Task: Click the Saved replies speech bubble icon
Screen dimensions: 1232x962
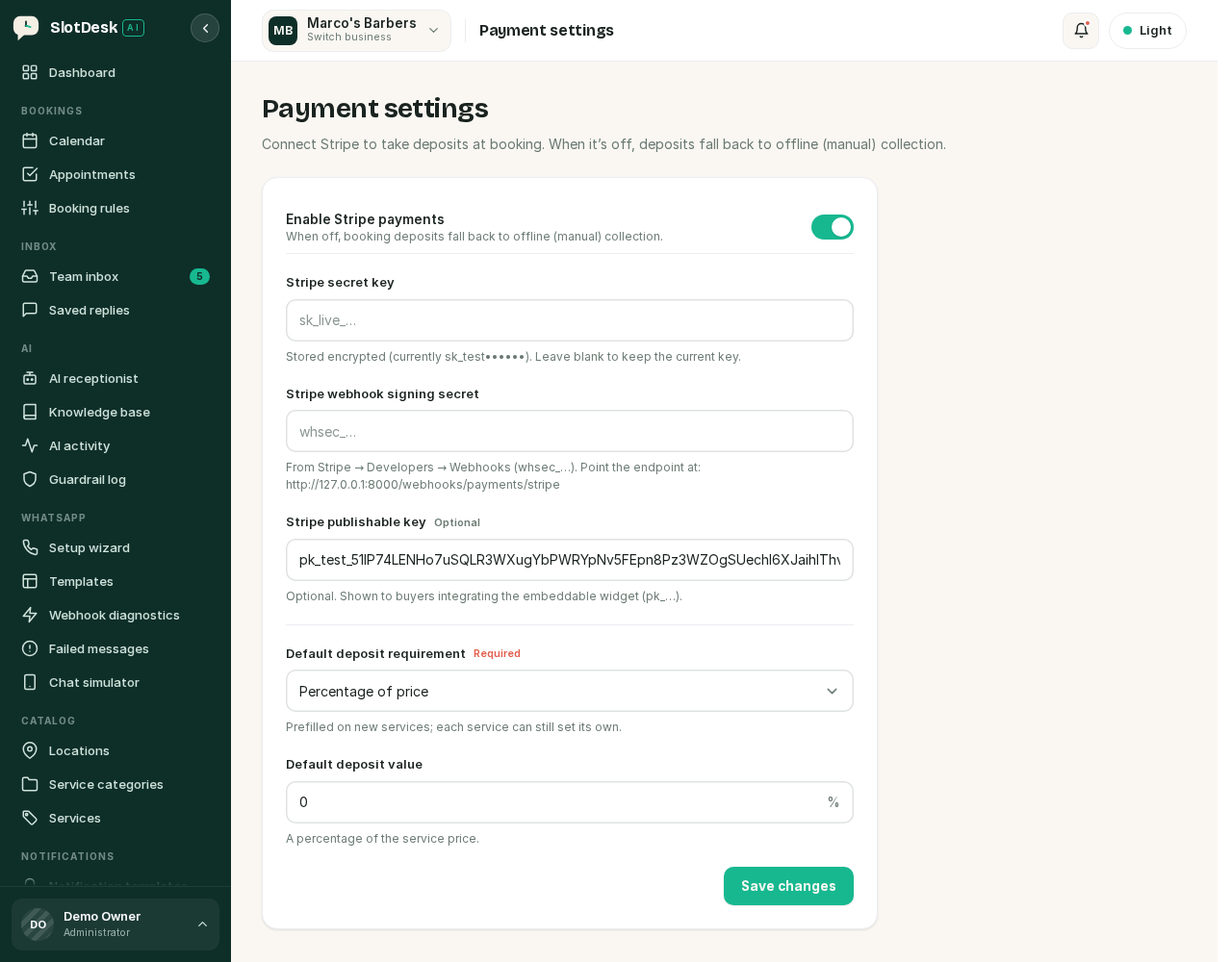Action: [x=30, y=310]
